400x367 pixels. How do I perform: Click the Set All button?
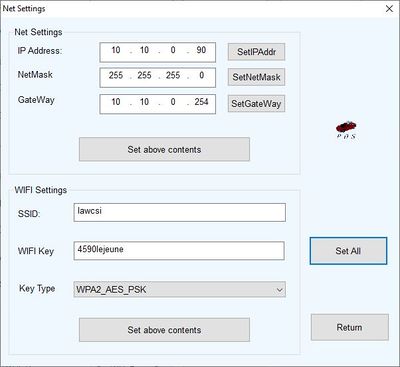pyautogui.click(x=348, y=251)
